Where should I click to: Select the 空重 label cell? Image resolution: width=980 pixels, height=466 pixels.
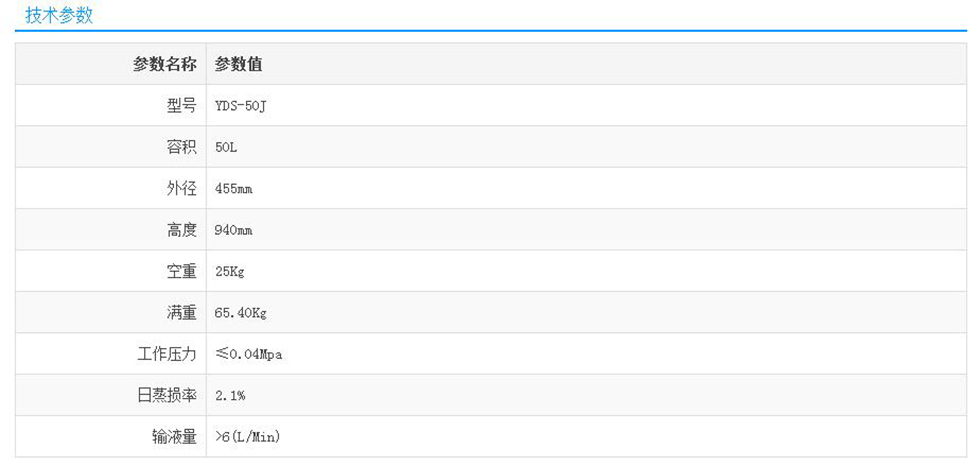[x=181, y=271]
